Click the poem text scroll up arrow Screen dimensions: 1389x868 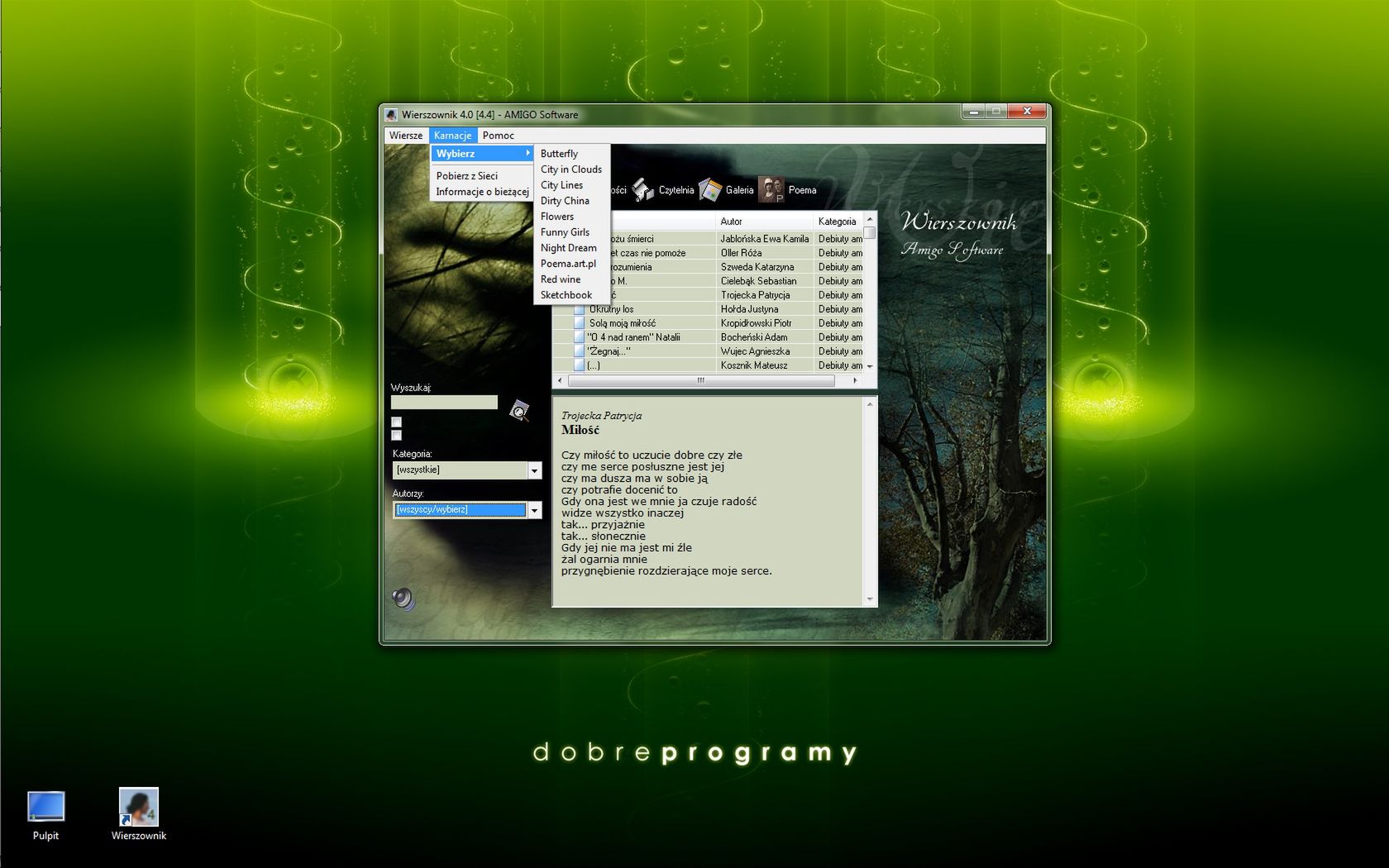click(870, 404)
